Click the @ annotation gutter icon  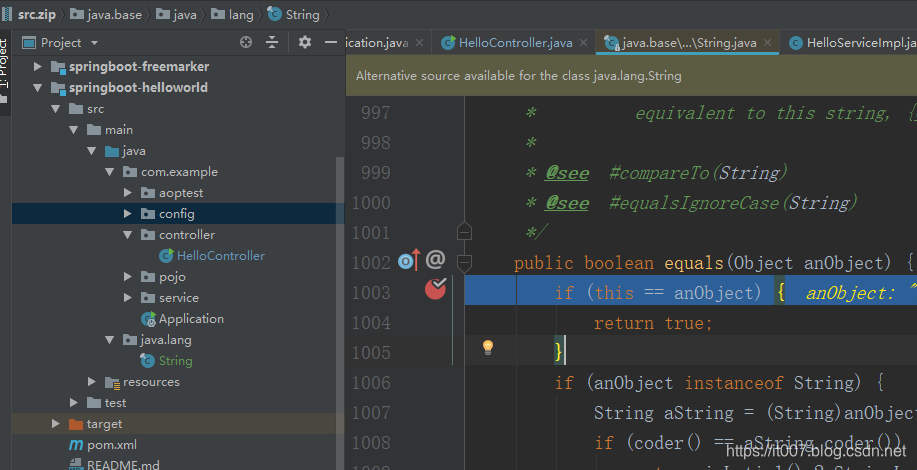point(436,259)
